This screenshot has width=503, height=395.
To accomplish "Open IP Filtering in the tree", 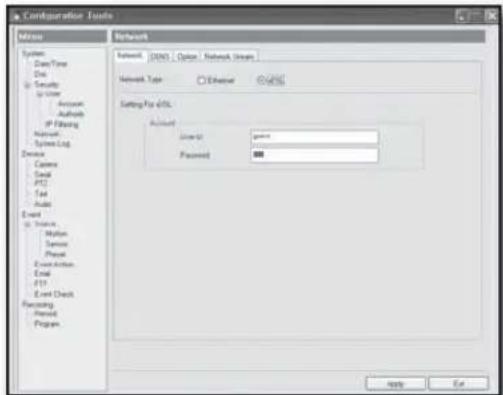I will [62, 124].
